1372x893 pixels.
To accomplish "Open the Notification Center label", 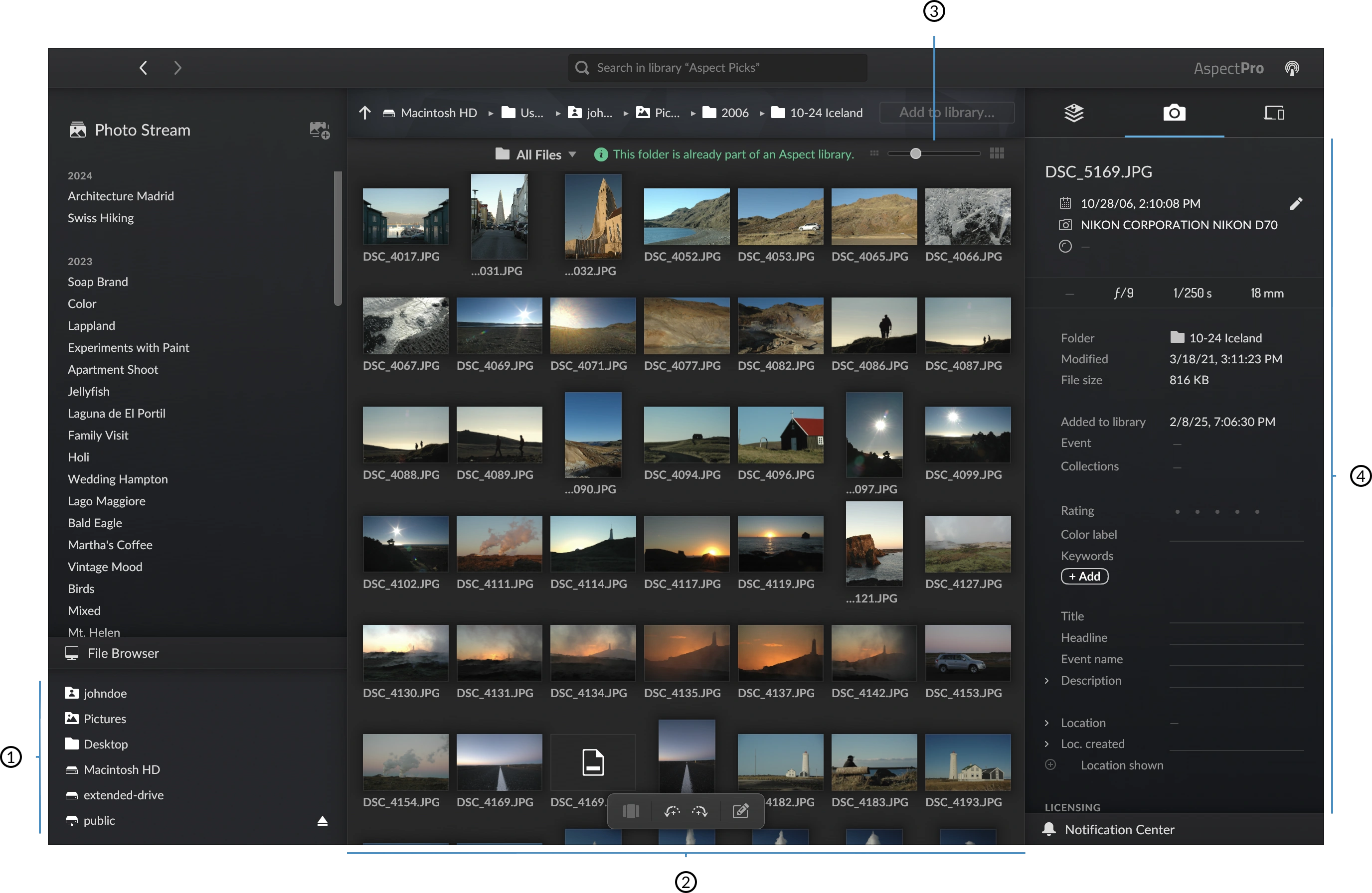I will [1119, 829].
